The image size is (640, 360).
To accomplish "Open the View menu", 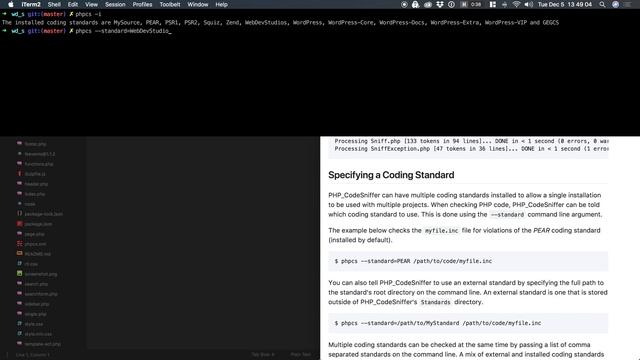I will [91, 4].
